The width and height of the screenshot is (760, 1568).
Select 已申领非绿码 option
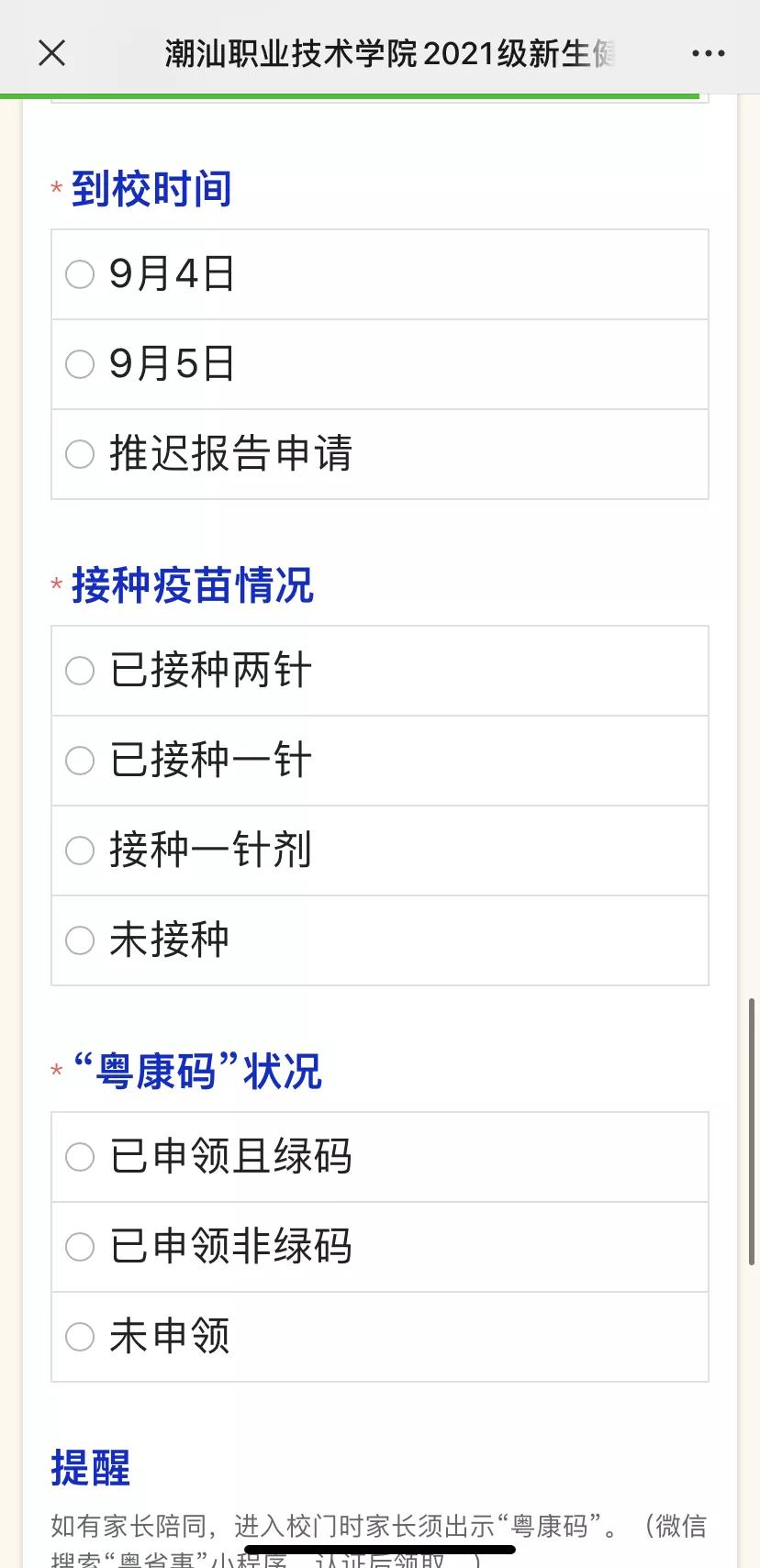[80, 1247]
